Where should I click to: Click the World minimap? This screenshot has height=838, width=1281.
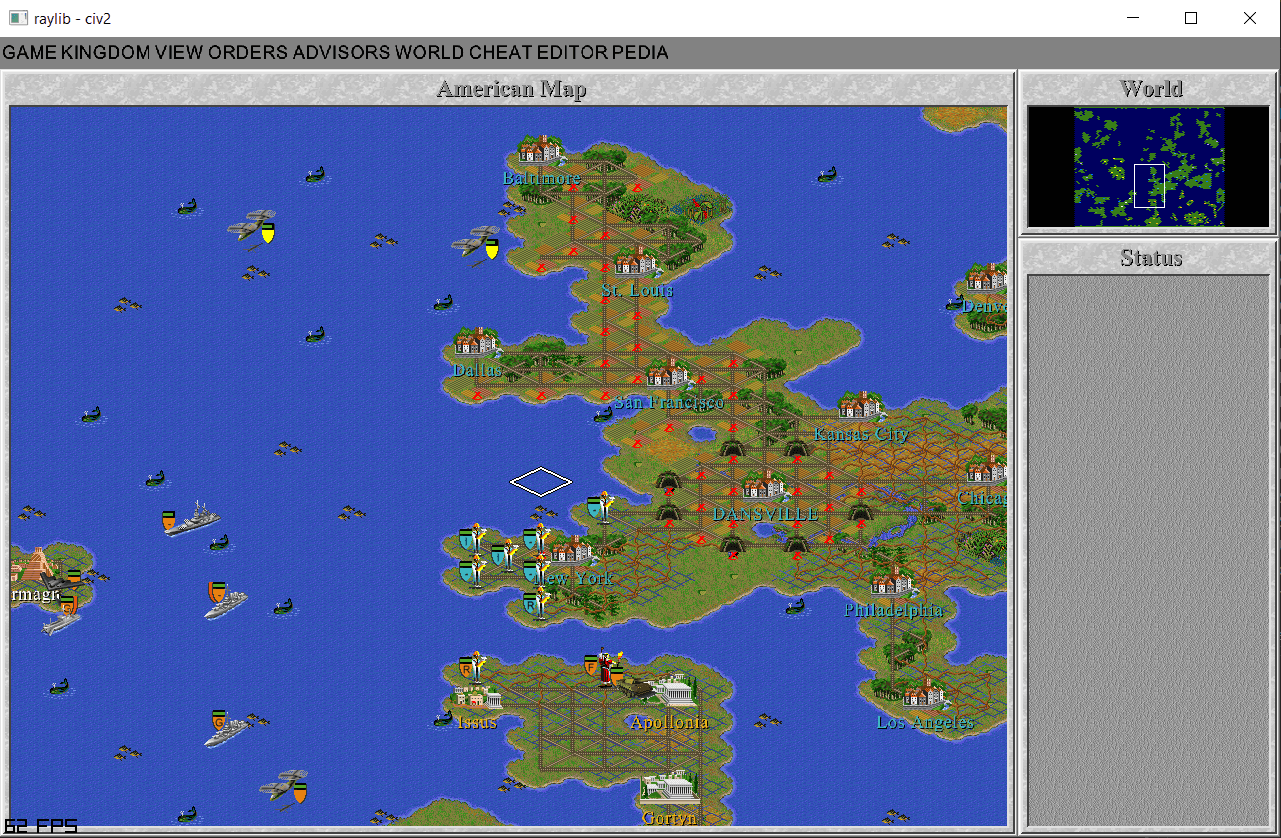click(1149, 166)
